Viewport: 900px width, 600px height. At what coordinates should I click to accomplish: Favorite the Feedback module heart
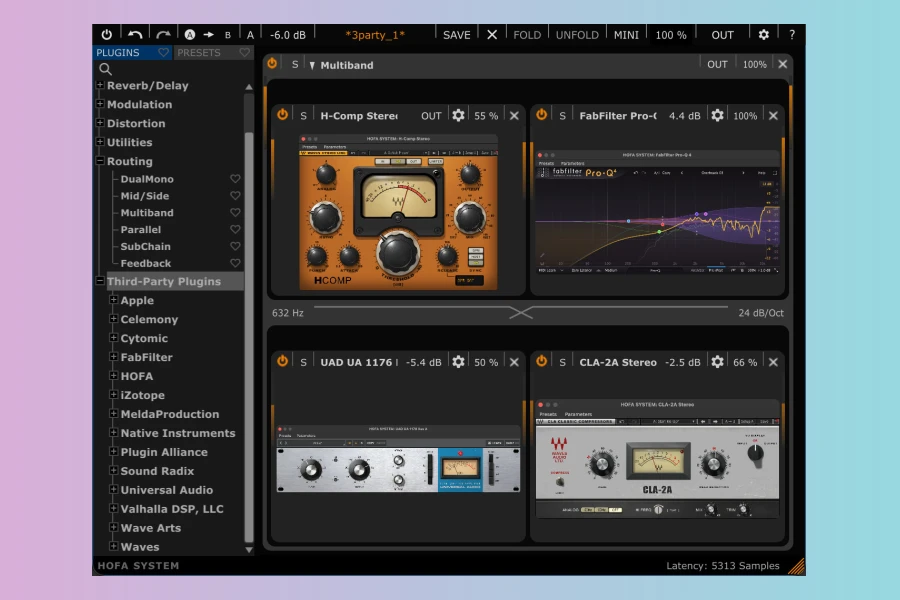235,263
